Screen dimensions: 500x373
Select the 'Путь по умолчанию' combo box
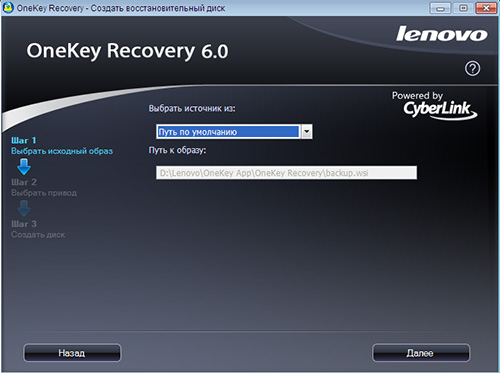pos(234,132)
